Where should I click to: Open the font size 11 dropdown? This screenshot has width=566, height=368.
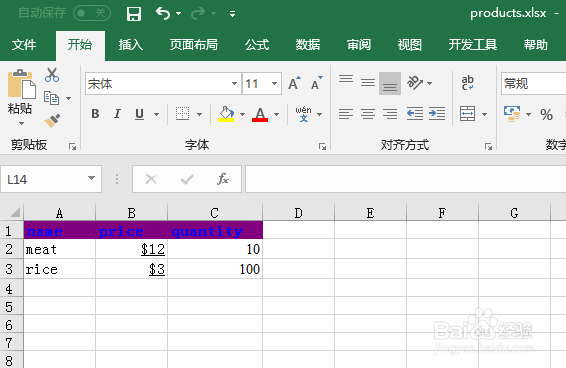click(x=274, y=84)
